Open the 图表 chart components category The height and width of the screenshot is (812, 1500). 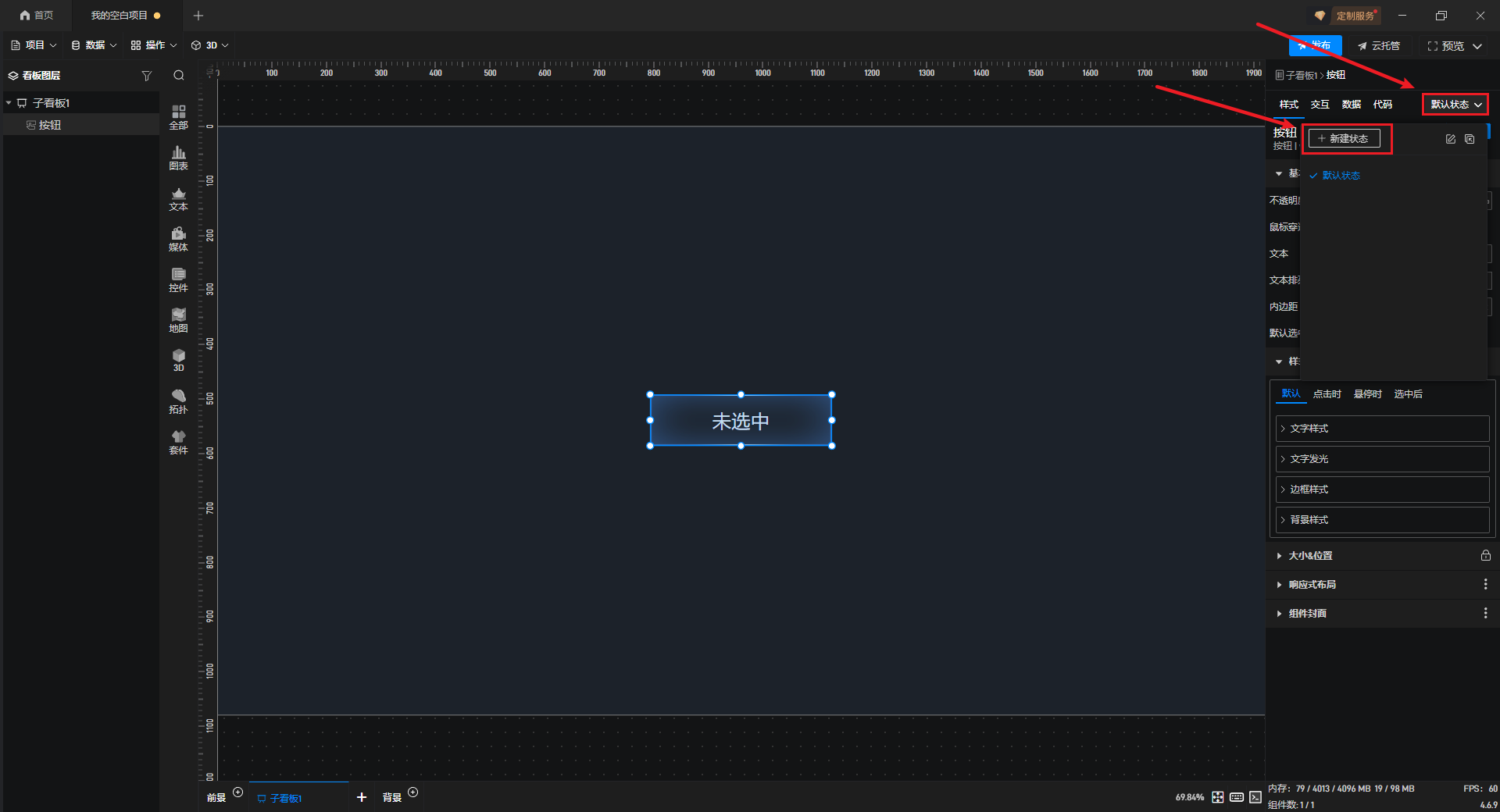pyautogui.click(x=178, y=157)
